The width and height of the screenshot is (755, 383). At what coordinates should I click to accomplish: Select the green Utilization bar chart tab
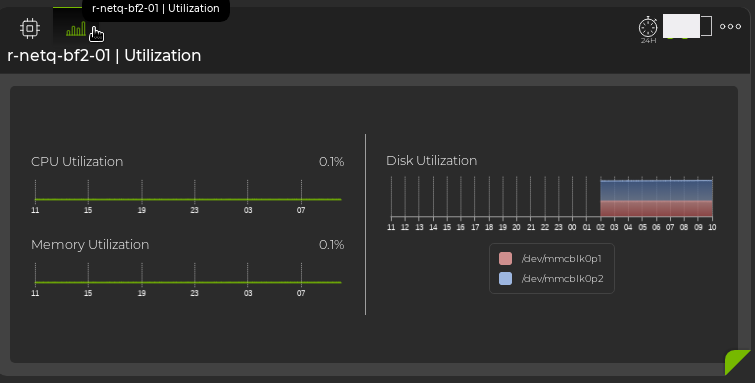[x=76, y=29]
